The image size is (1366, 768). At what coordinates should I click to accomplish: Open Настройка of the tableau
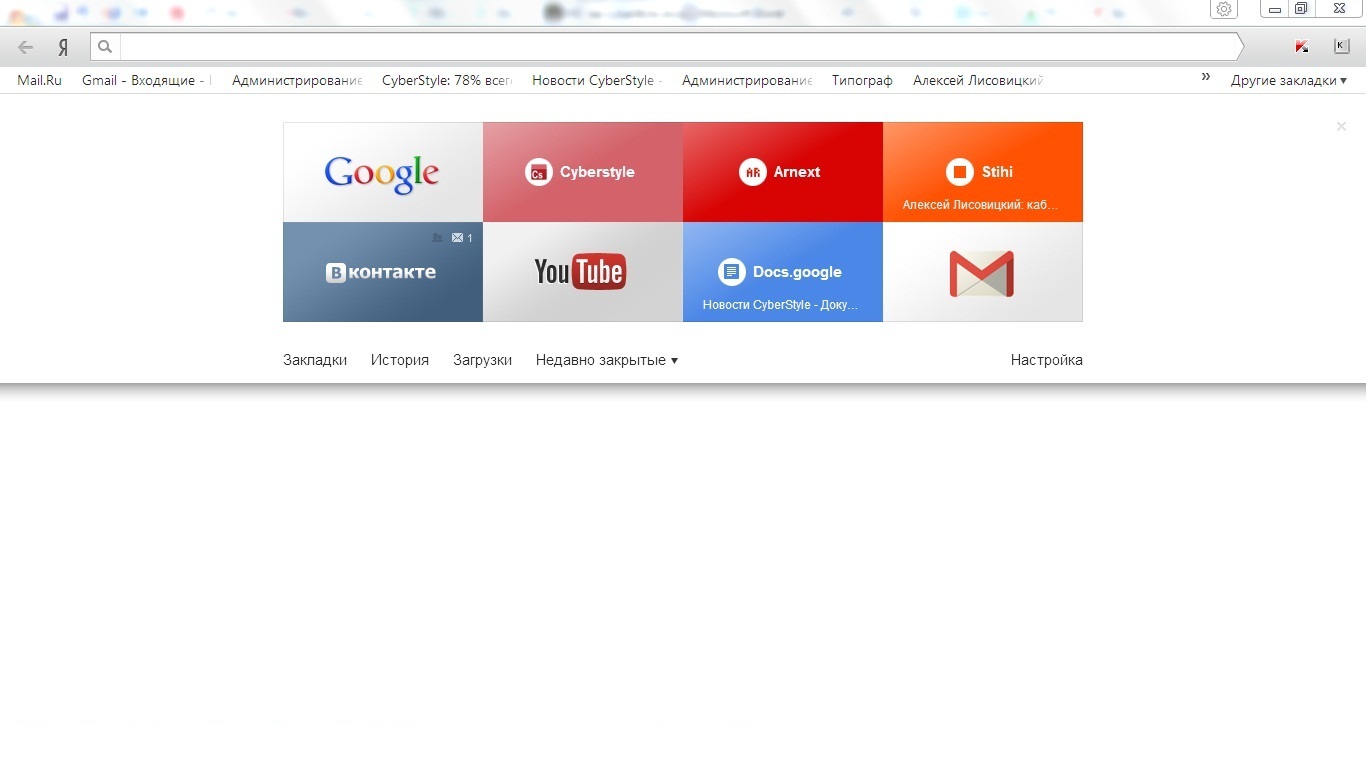(x=1047, y=360)
